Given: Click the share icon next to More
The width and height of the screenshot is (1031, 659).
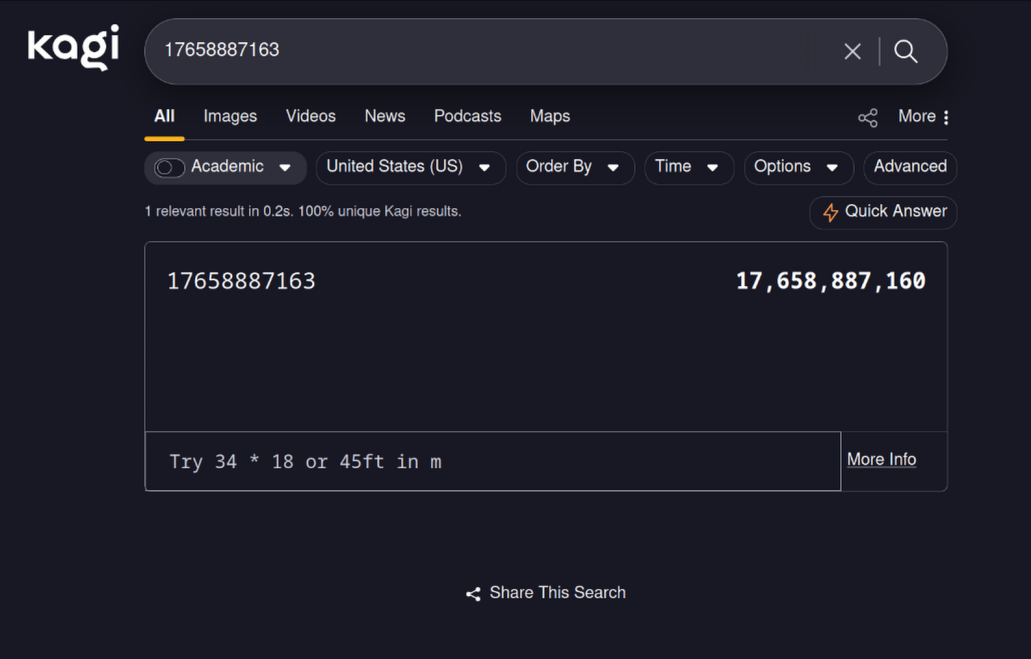Looking at the screenshot, I should (867, 118).
